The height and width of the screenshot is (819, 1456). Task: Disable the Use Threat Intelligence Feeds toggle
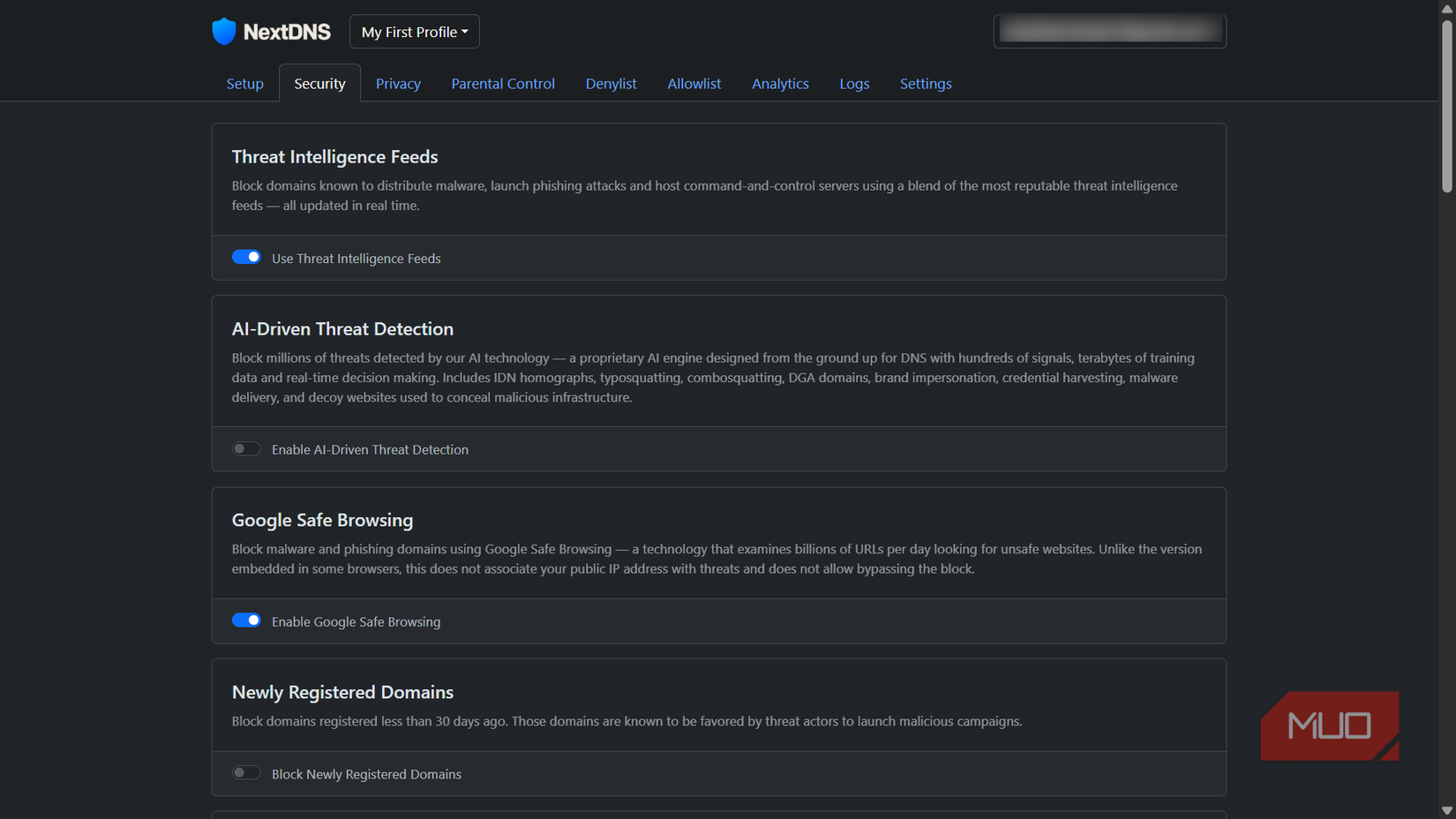pyautogui.click(x=246, y=257)
